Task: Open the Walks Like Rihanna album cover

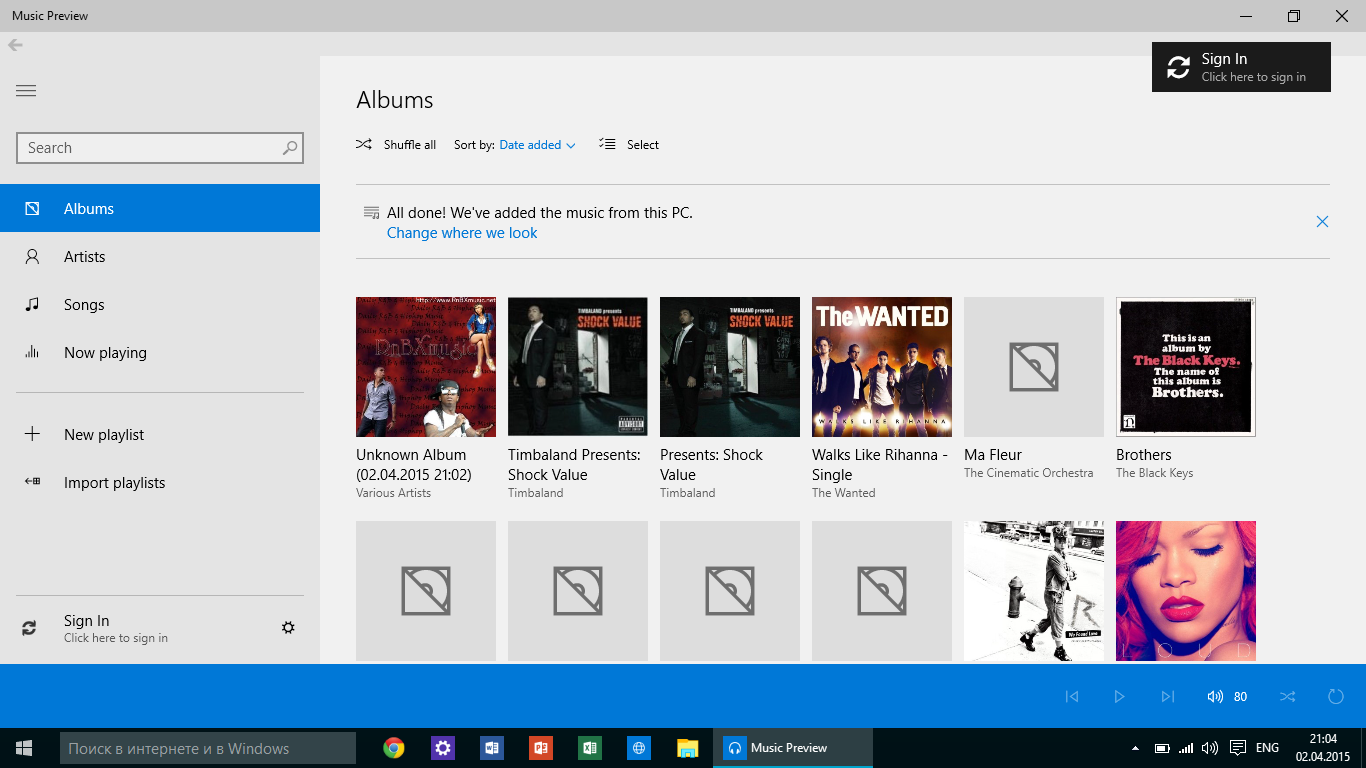Action: click(x=882, y=367)
